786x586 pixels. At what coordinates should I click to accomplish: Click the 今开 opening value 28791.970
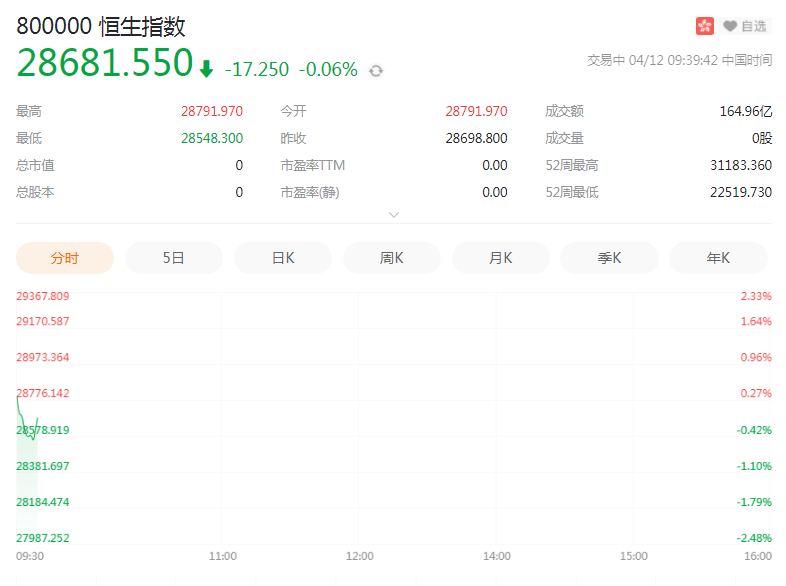tap(476, 111)
